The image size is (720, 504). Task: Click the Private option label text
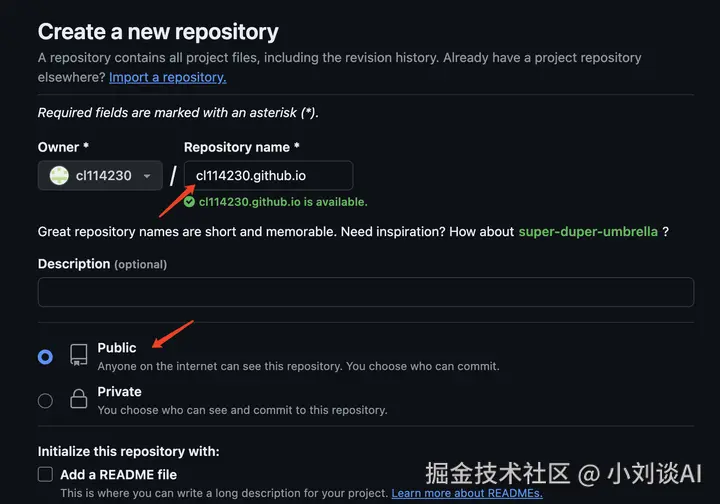tap(119, 392)
